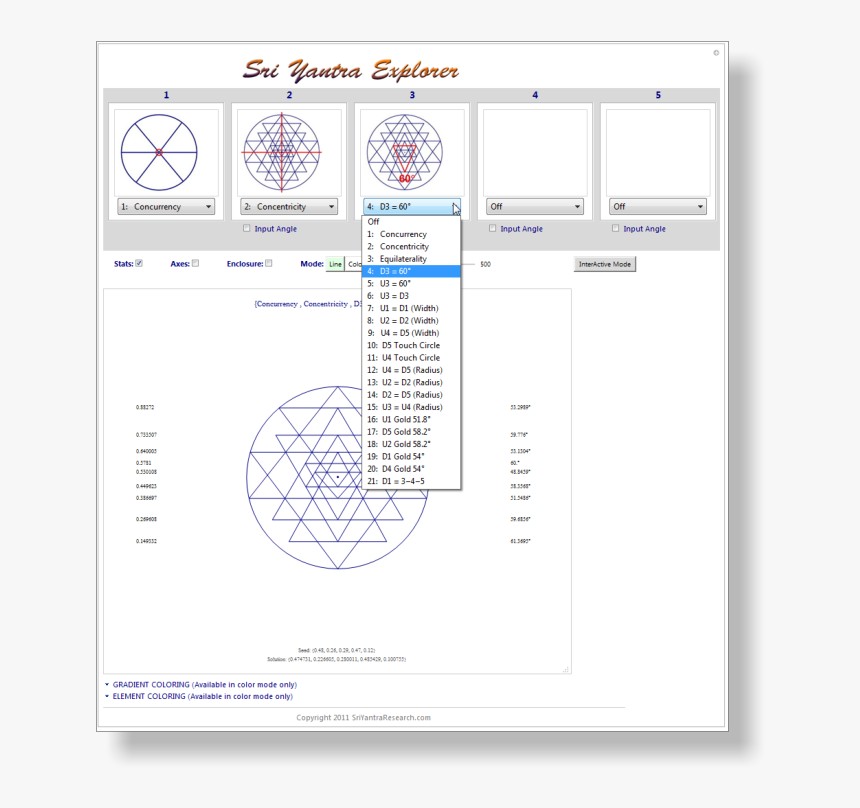This screenshot has height=808, width=860.
Task: Click the canvas resize grip handle
Action: coord(567,669)
